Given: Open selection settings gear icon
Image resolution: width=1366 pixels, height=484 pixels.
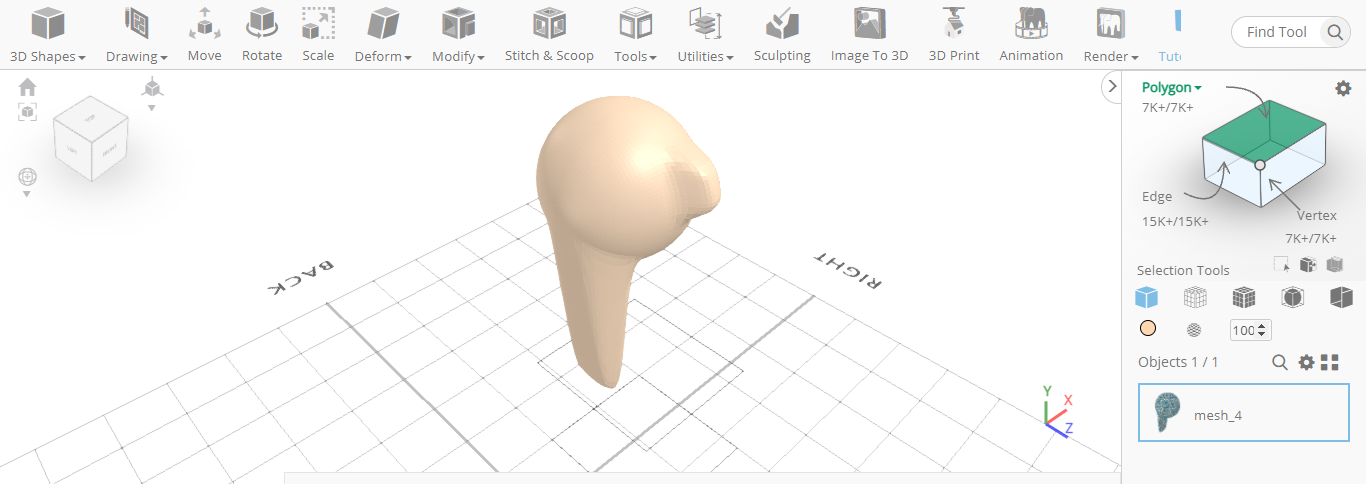Looking at the screenshot, I should pyautogui.click(x=1343, y=88).
